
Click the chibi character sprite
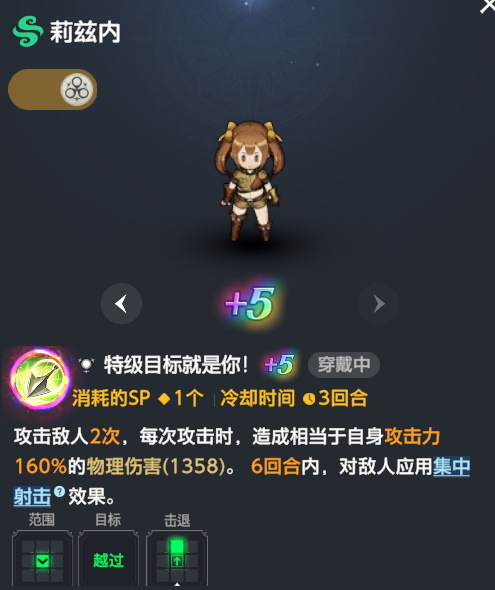pos(250,181)
